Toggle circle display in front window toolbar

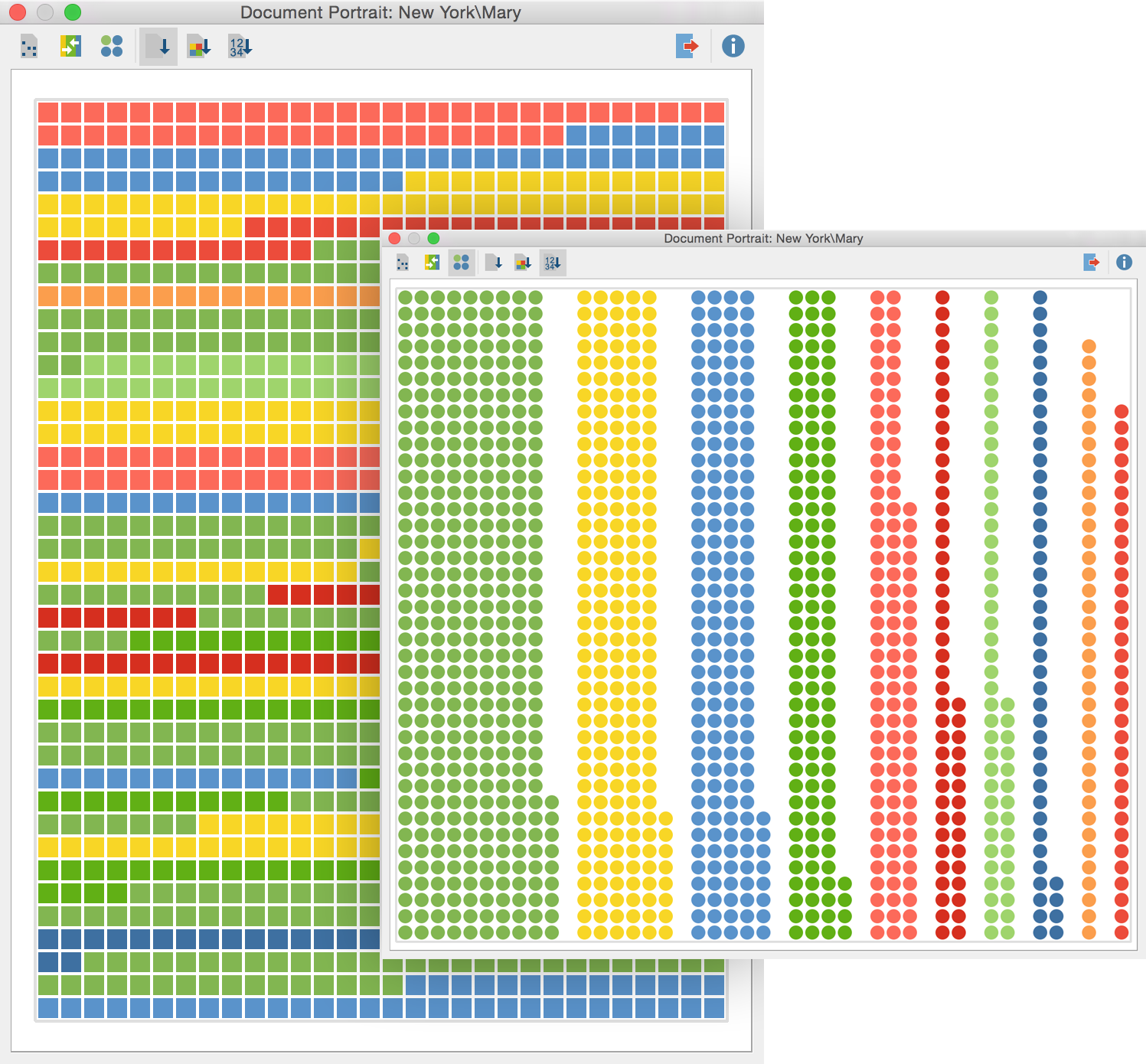(461, 263)
